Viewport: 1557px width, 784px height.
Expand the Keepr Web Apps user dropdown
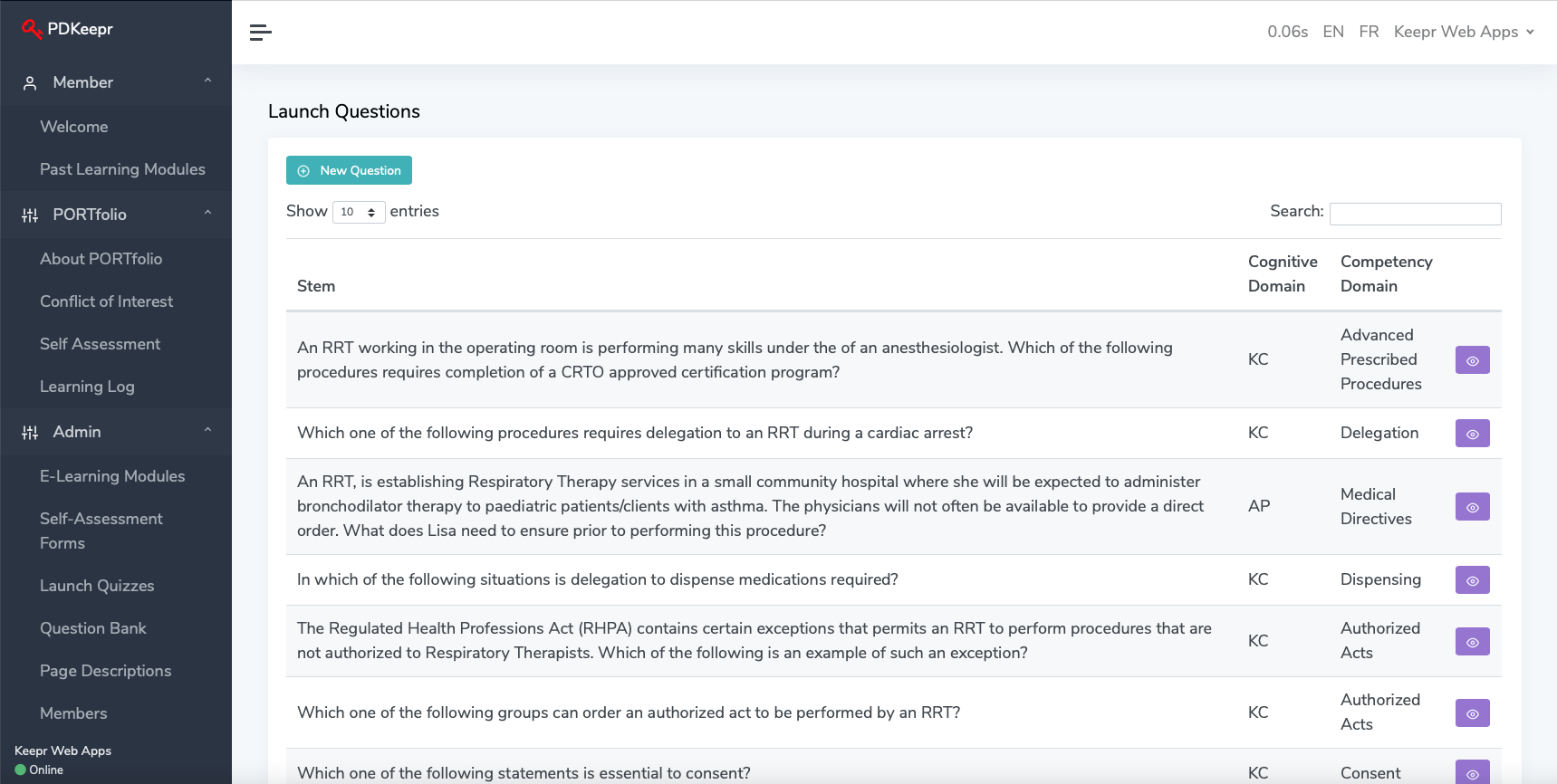(x=1464, y=32)
